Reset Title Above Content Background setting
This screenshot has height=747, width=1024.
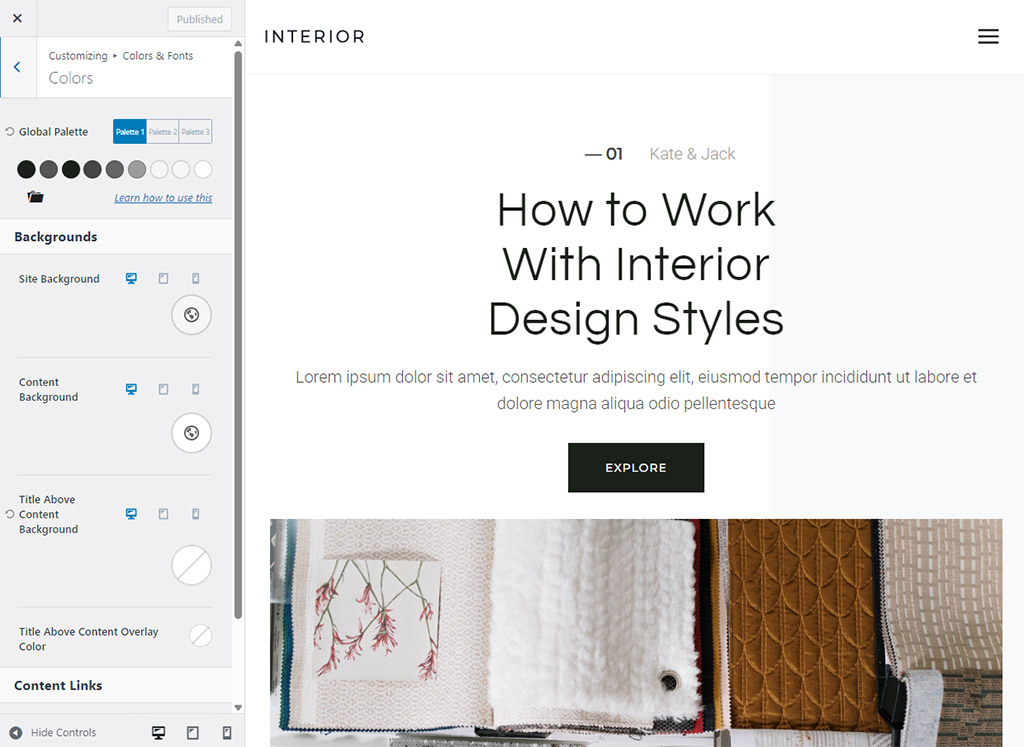point(10,514)
